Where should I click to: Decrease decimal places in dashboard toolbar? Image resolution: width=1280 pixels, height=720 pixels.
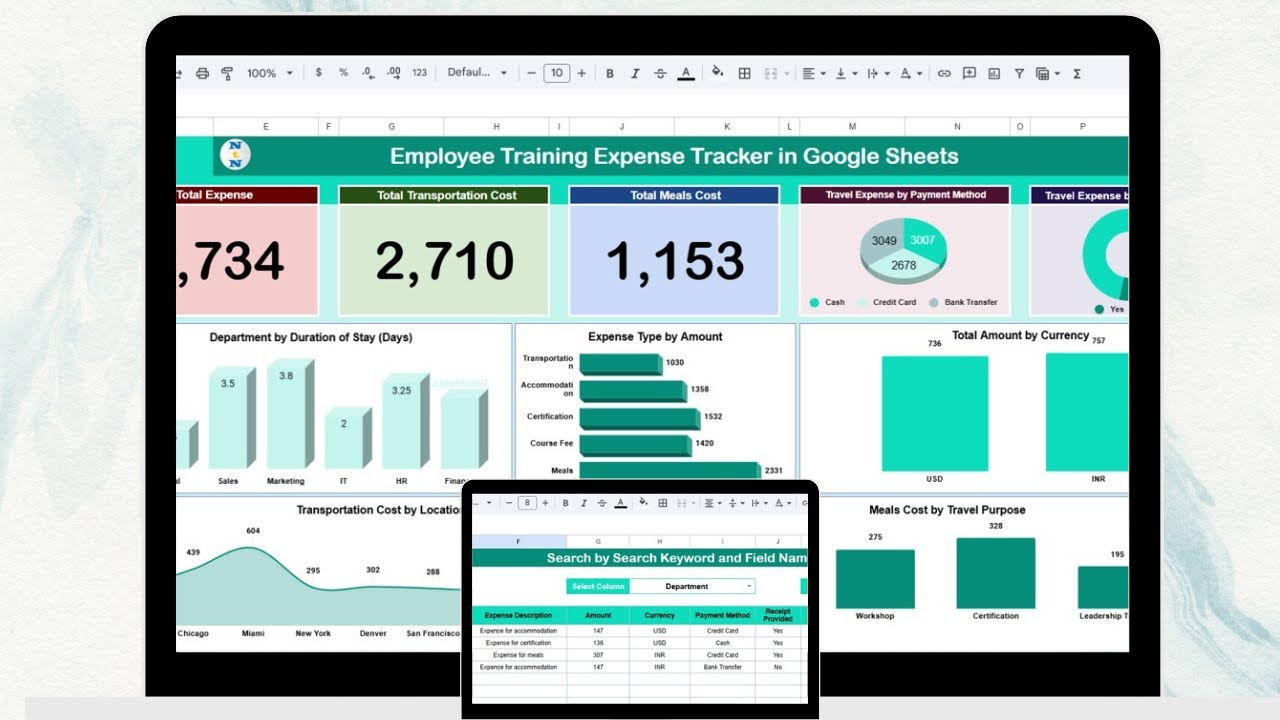point(368,73)
